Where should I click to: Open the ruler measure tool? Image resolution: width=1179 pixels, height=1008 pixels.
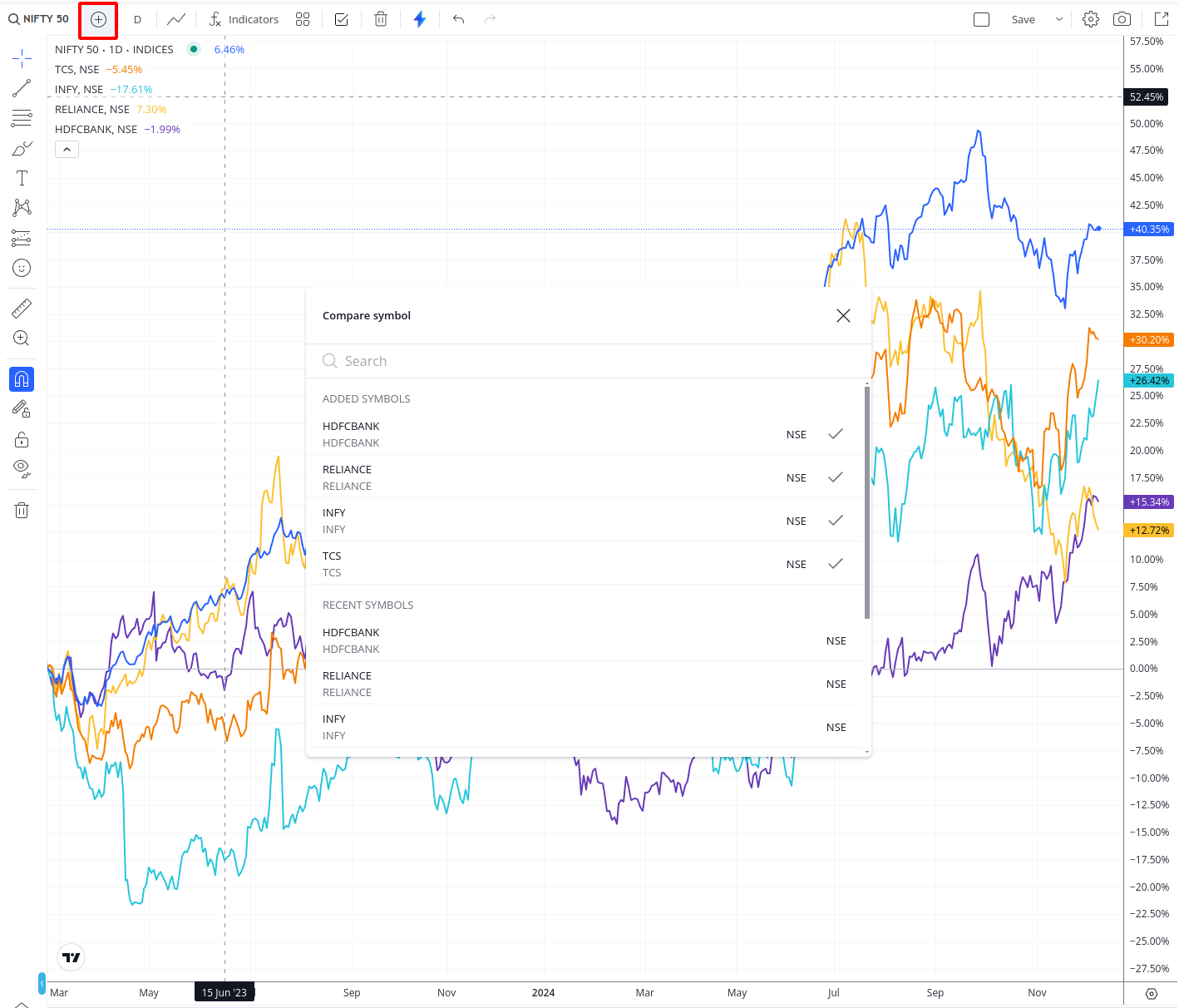(22, 309)
